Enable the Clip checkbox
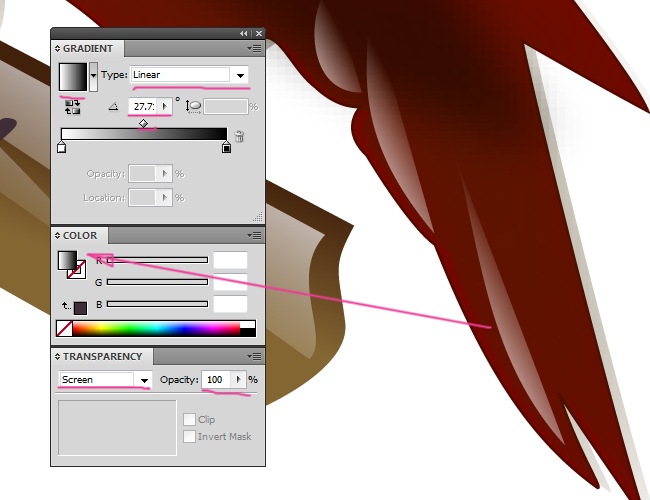Screen dimensions: 650x500 click(189, 420)
